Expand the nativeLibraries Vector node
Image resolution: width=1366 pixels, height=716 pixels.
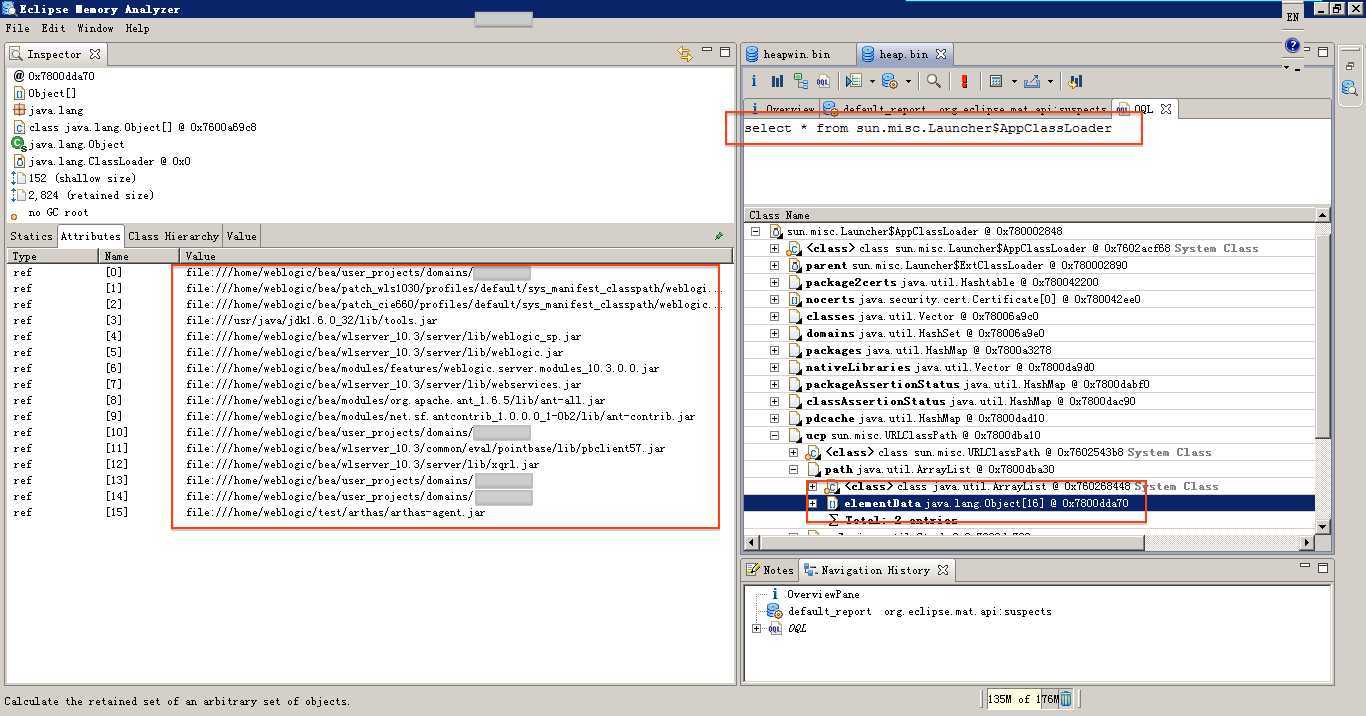pos(774,367)
